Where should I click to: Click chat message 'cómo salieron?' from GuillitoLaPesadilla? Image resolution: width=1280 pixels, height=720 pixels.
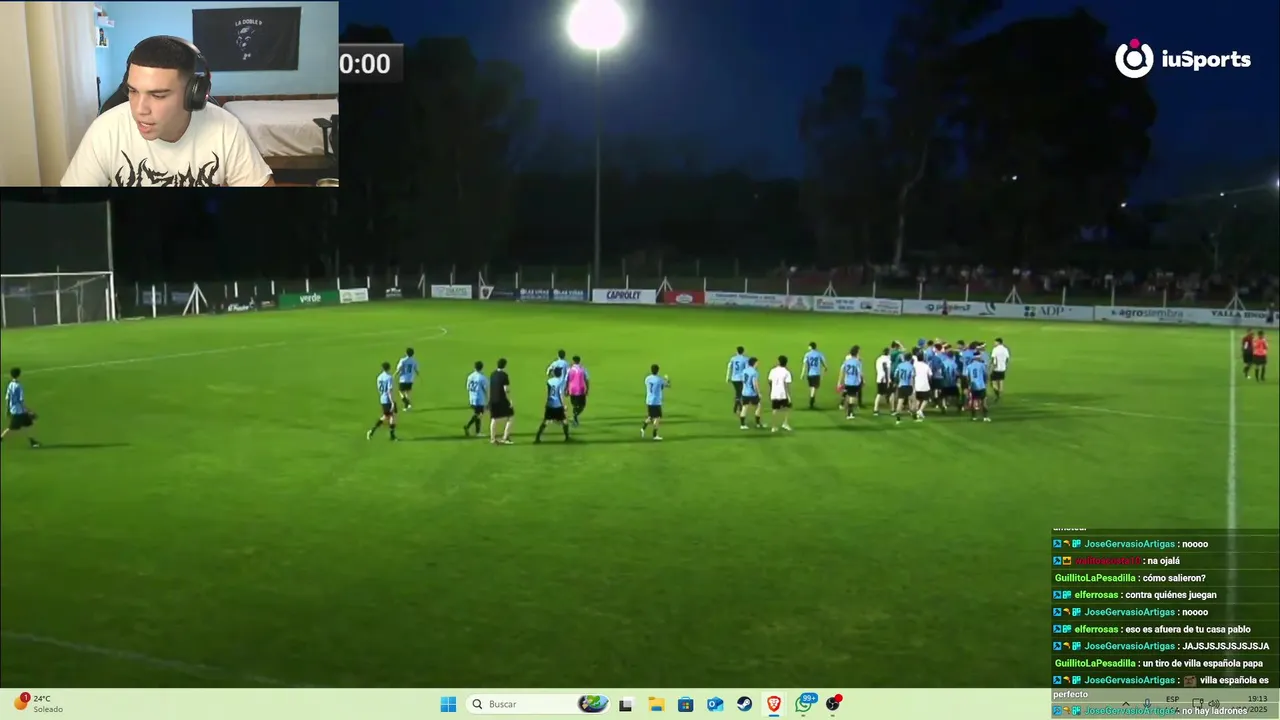tap(1173, 578)
